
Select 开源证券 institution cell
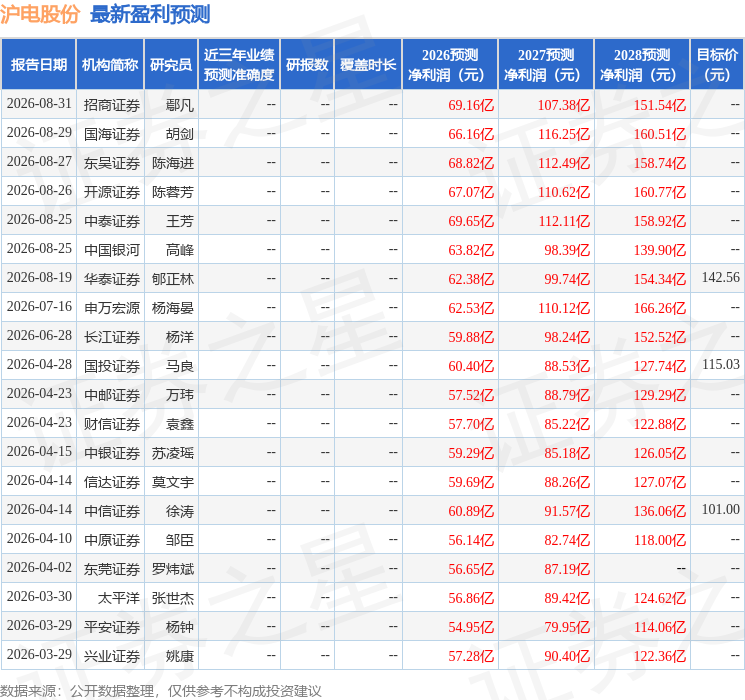112,192
